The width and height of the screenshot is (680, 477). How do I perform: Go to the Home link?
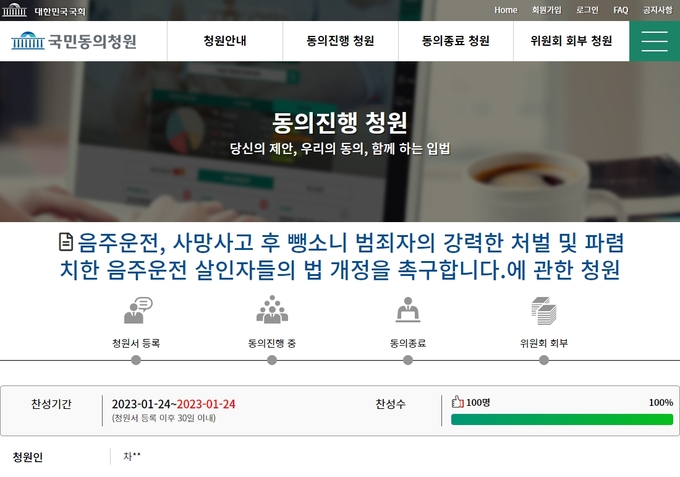506,10
